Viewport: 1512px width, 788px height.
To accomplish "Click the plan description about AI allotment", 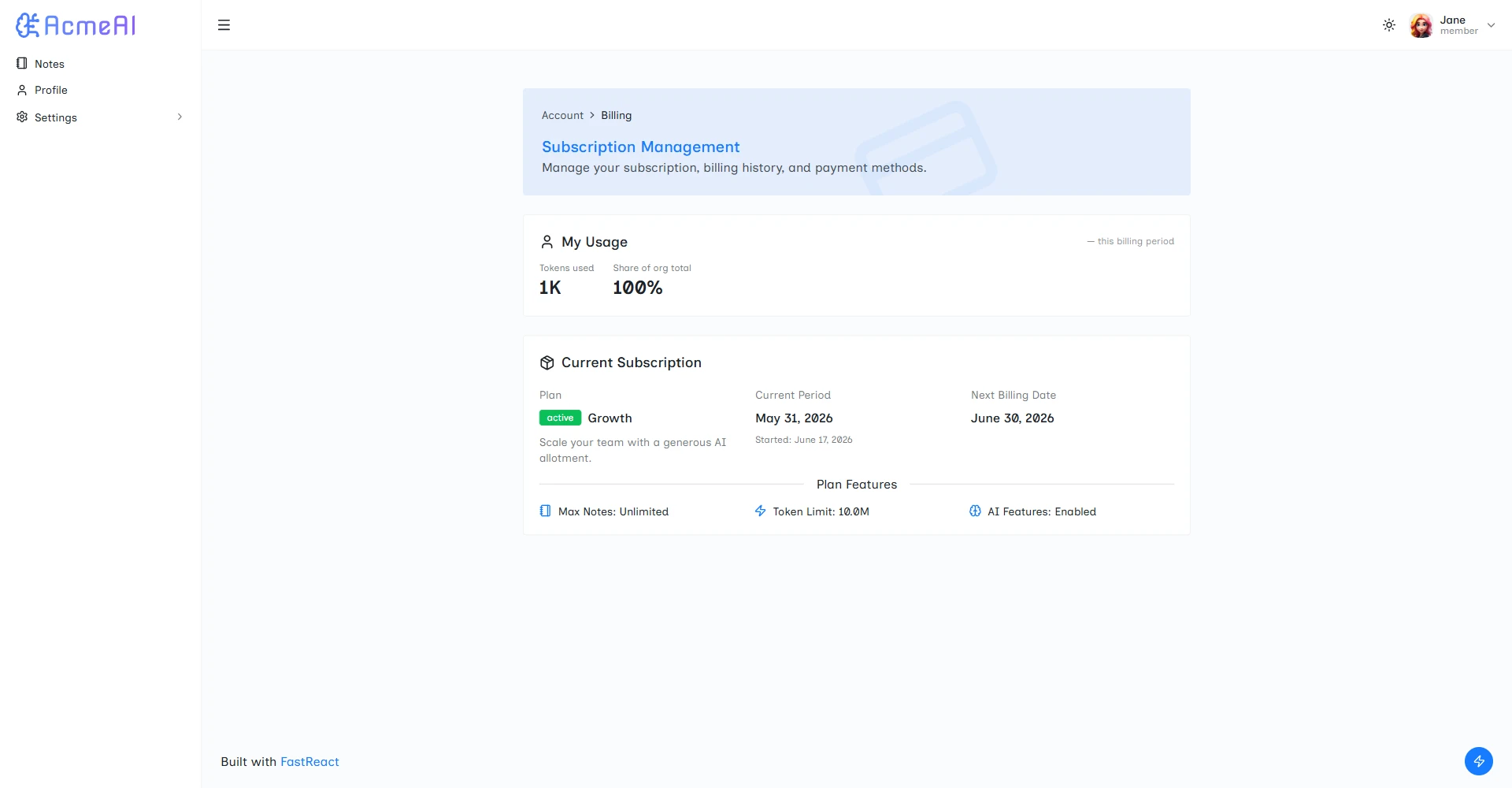I will point(632,450).
